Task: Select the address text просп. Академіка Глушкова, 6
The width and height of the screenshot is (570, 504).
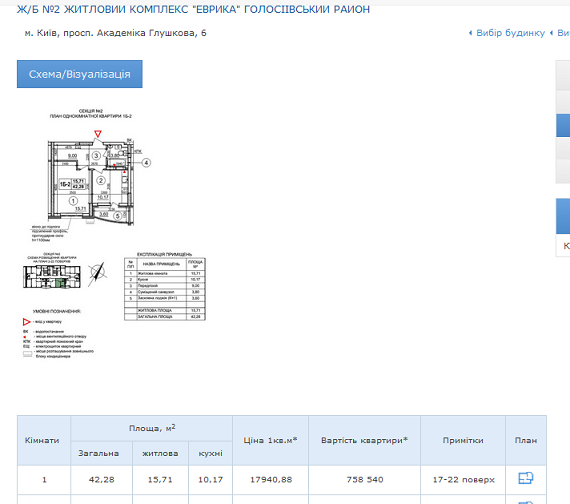Action: [135, 33]
